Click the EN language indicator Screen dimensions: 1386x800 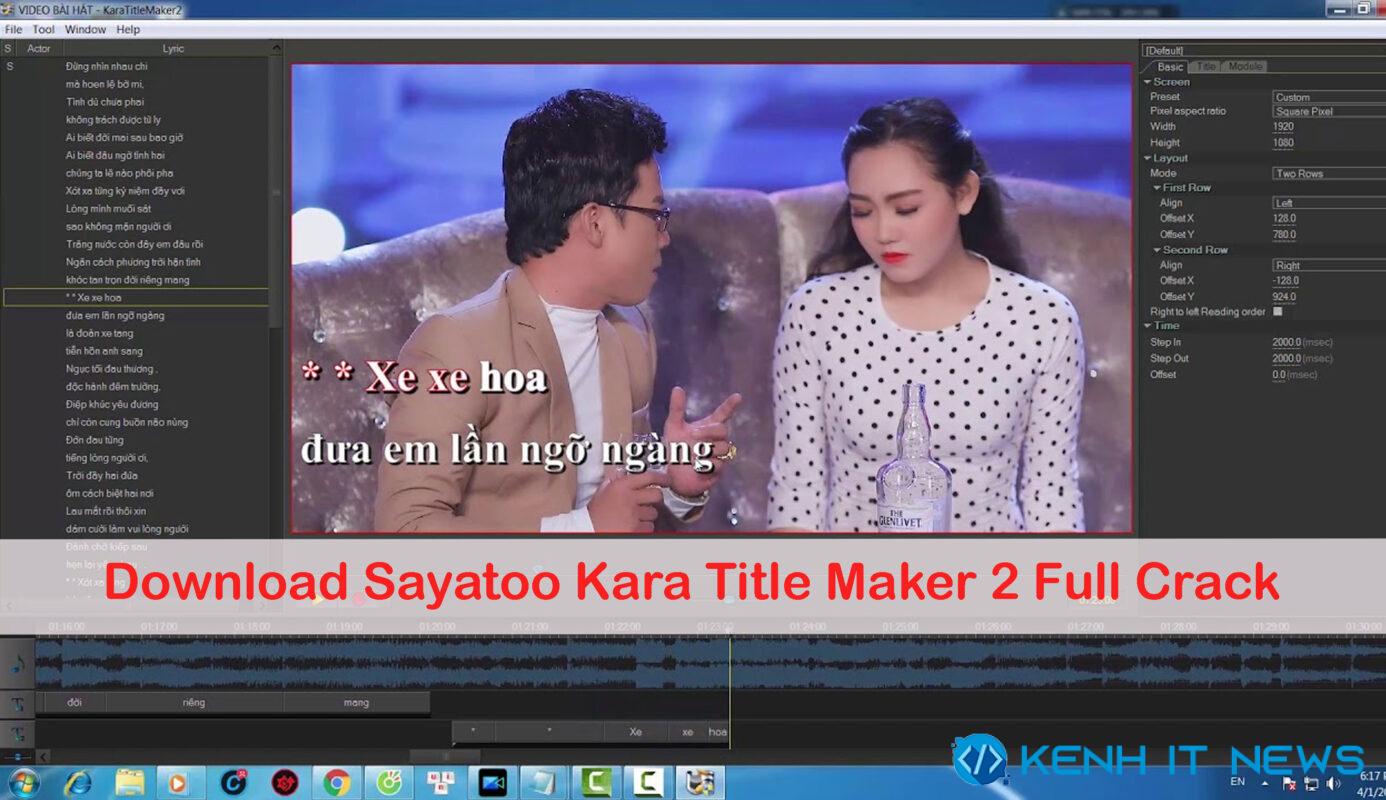click(1238, 782)
